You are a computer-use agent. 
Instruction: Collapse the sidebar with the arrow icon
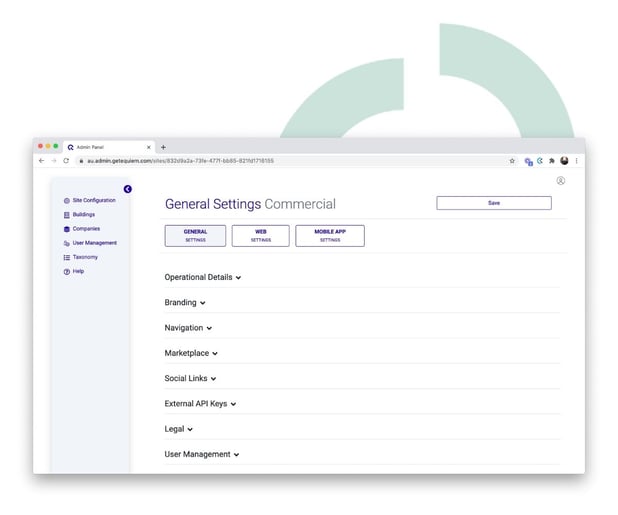pyautogui.click(x=127, y=189)
